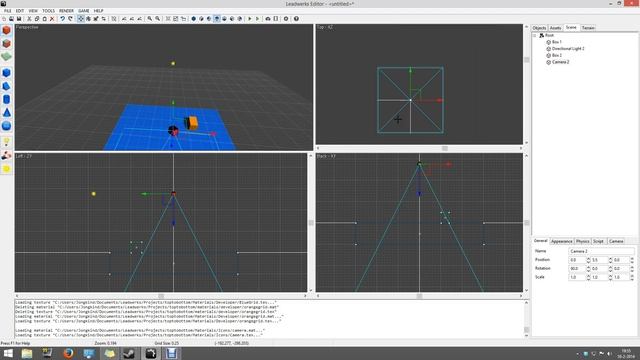Toggle the highlighted view mode sphere icon
Screen dimensions: 640x360
[217, 19]
